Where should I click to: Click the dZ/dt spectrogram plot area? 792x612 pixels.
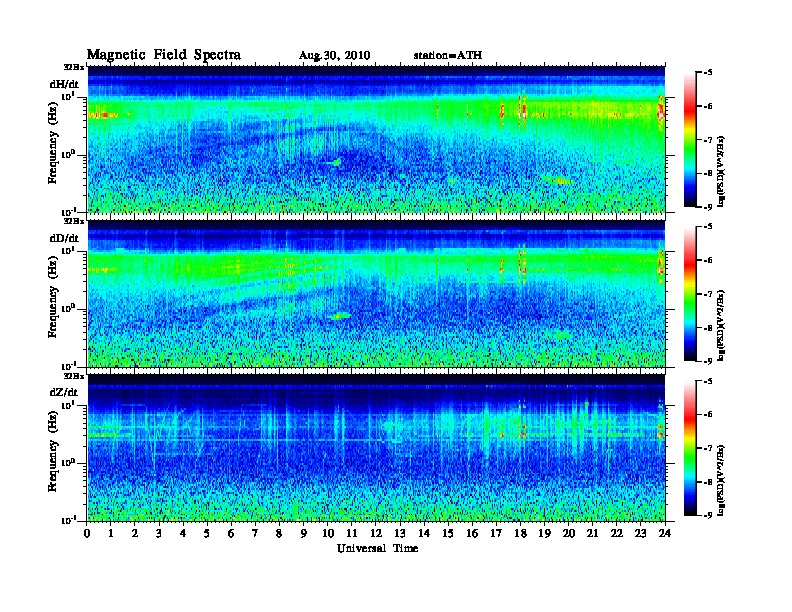376,447
